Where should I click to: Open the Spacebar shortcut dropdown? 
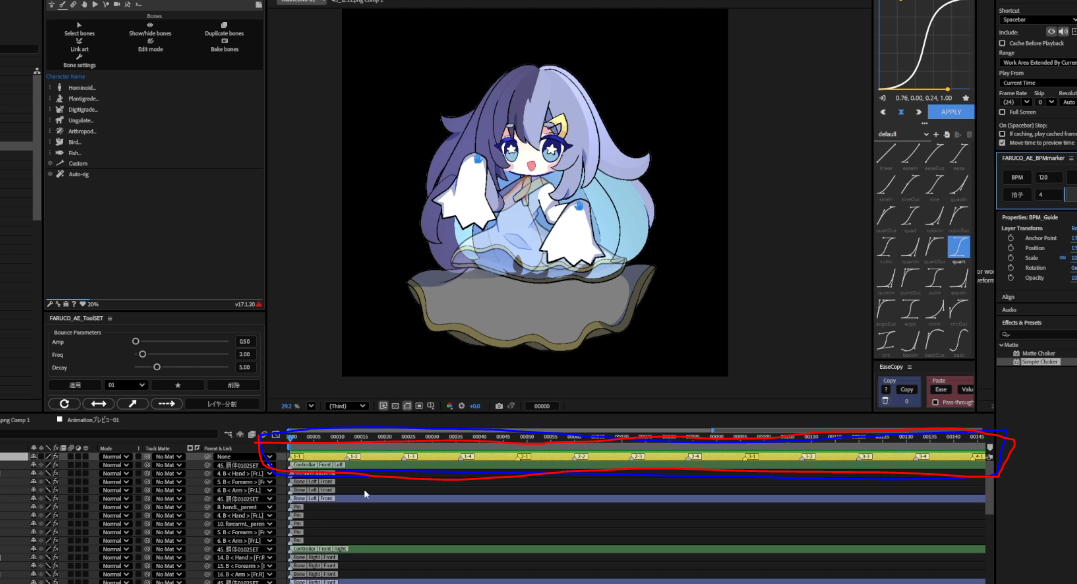tap(1038, 20)
